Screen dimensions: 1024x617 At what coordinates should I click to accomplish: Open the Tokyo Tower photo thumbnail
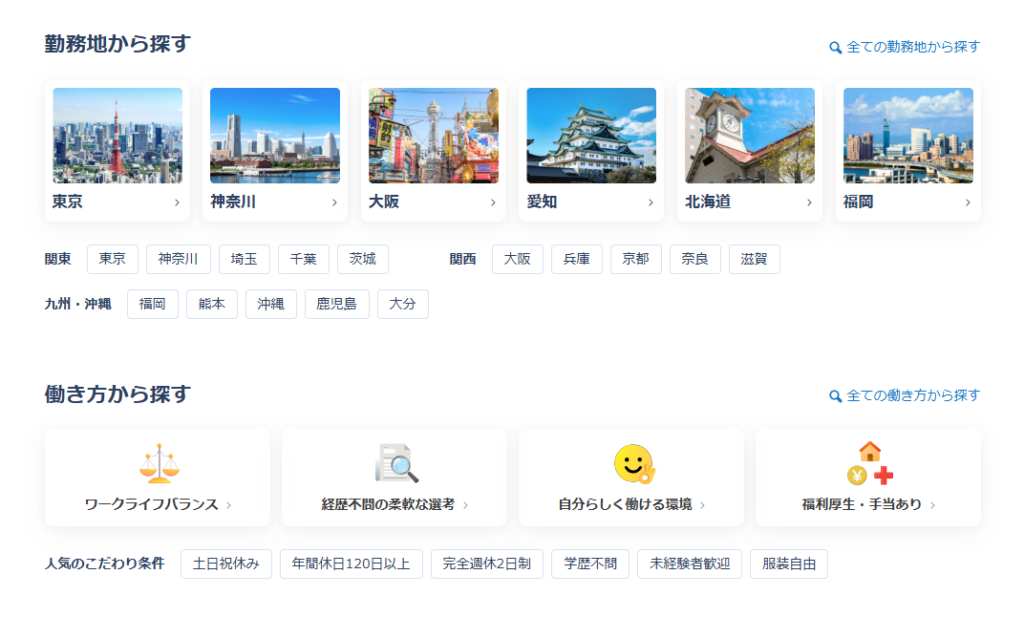(118, 135)
